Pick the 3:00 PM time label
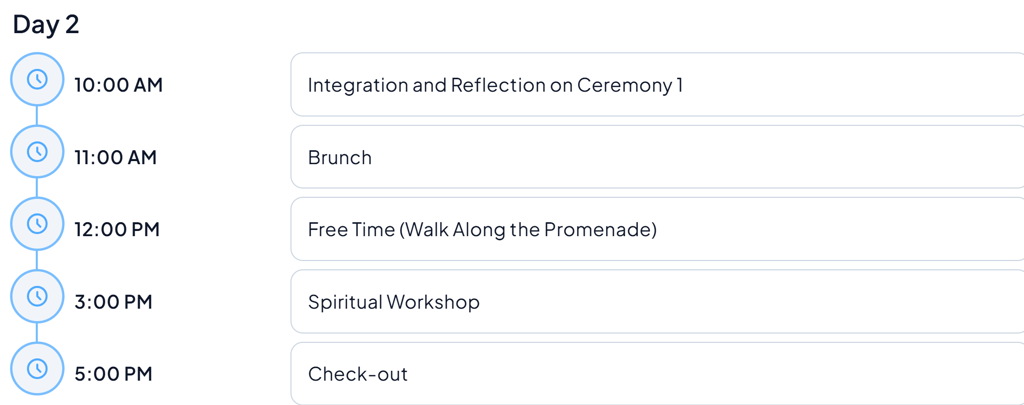This screenshot has height=405, width=1024. (113, 302)
